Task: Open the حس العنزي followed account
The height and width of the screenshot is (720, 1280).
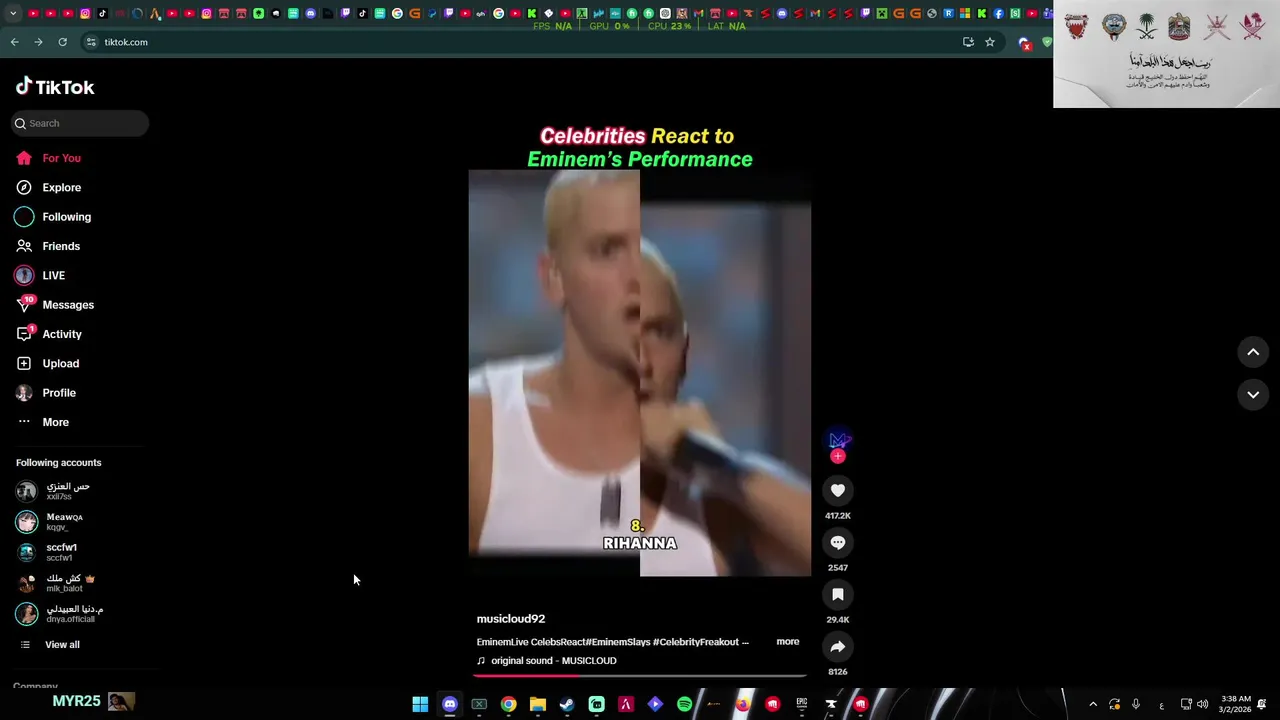Action: pos(60,491)
